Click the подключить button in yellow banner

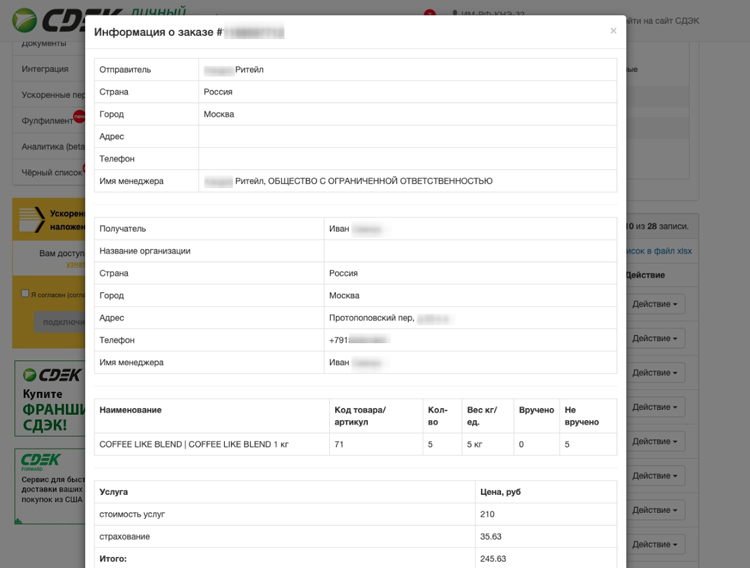coord(59,322)
